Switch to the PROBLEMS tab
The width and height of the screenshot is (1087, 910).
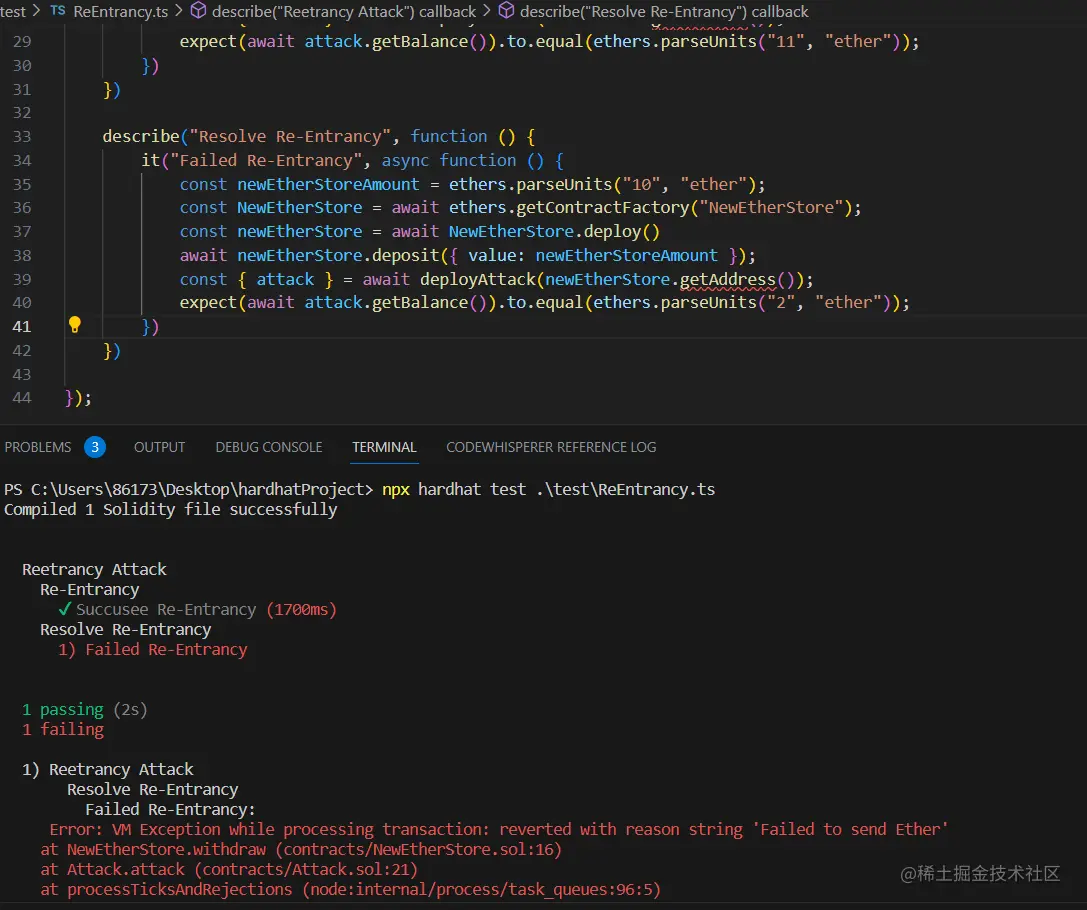pyautogui.click(x=37, y=447)
